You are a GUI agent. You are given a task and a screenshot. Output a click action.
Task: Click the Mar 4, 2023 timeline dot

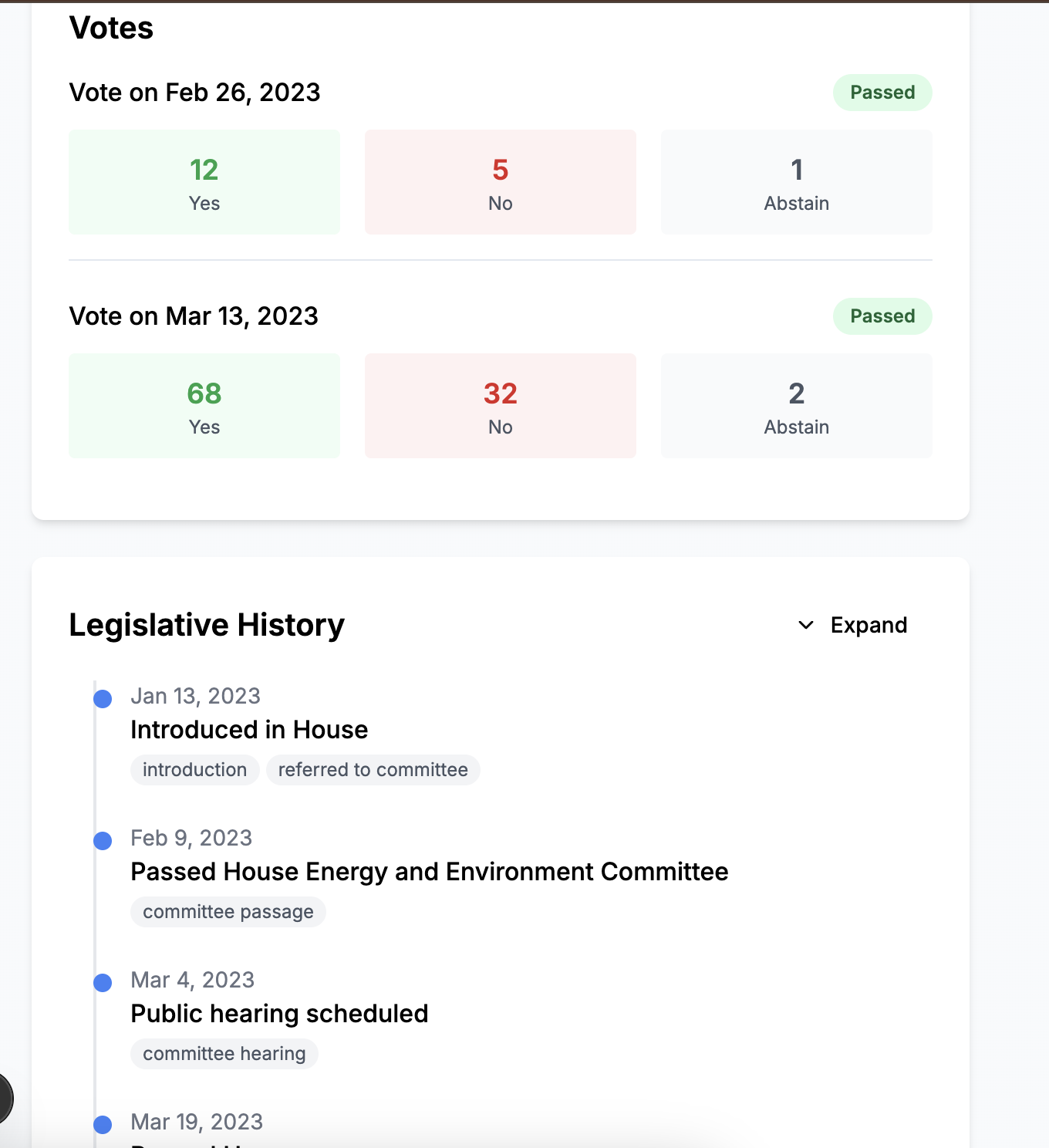(103, 983)
